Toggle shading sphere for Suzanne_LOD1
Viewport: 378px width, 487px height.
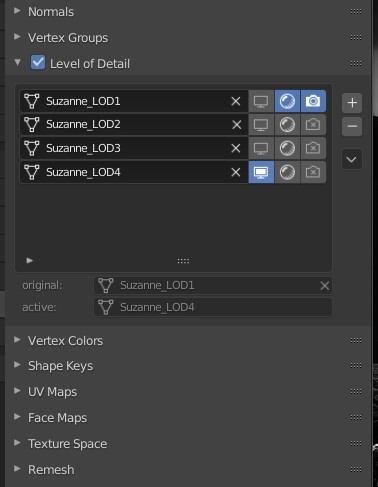287,101
